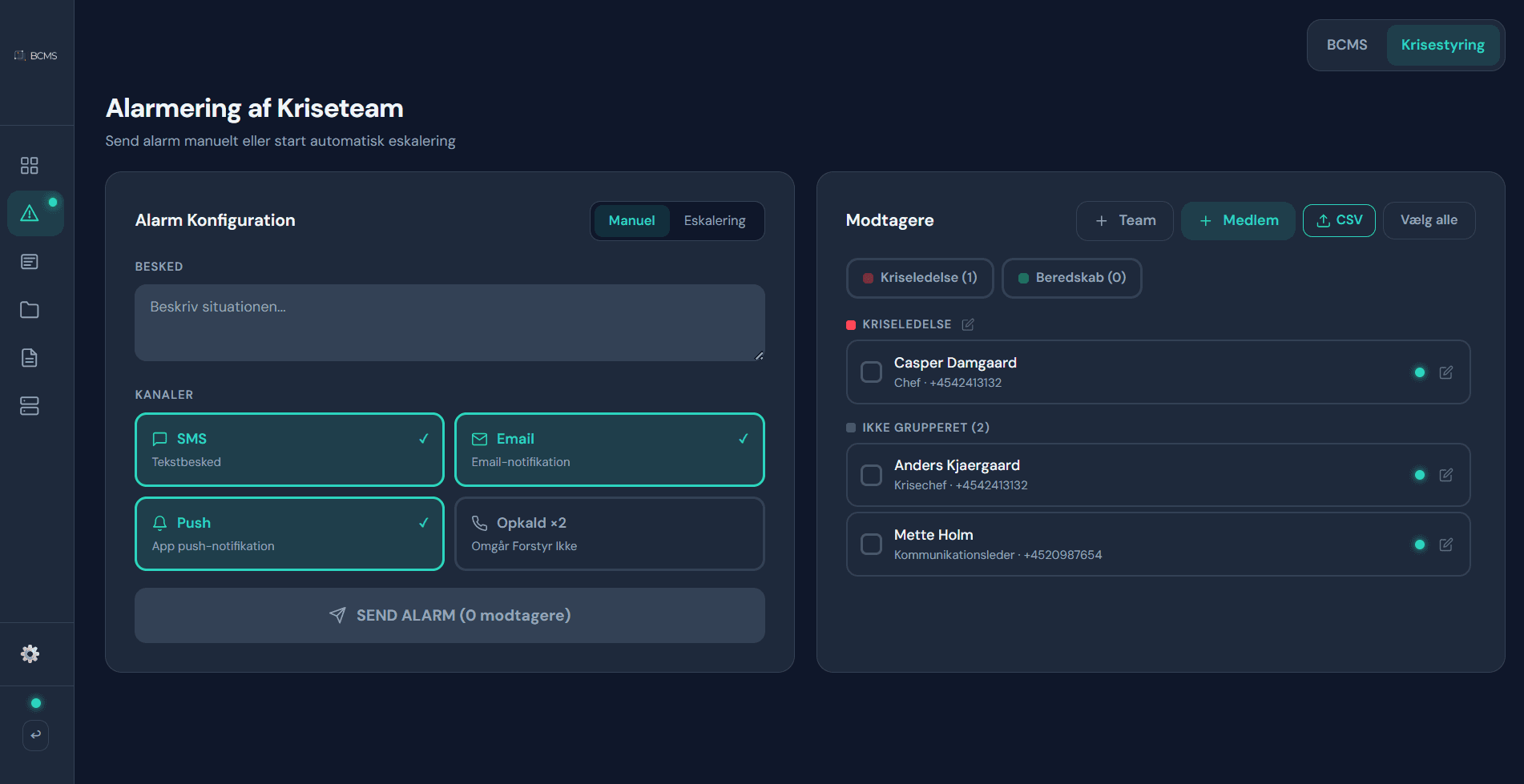
Task: Open settings via the gear icon
Action: tap(30, 654)
